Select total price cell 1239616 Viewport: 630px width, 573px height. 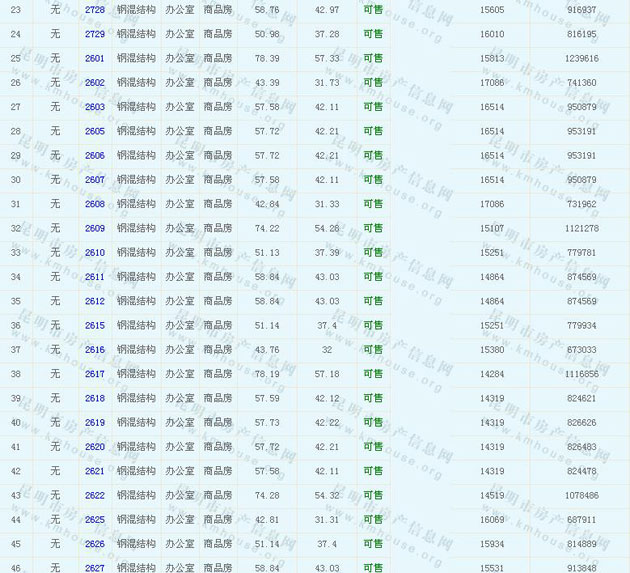pos(581,58)
